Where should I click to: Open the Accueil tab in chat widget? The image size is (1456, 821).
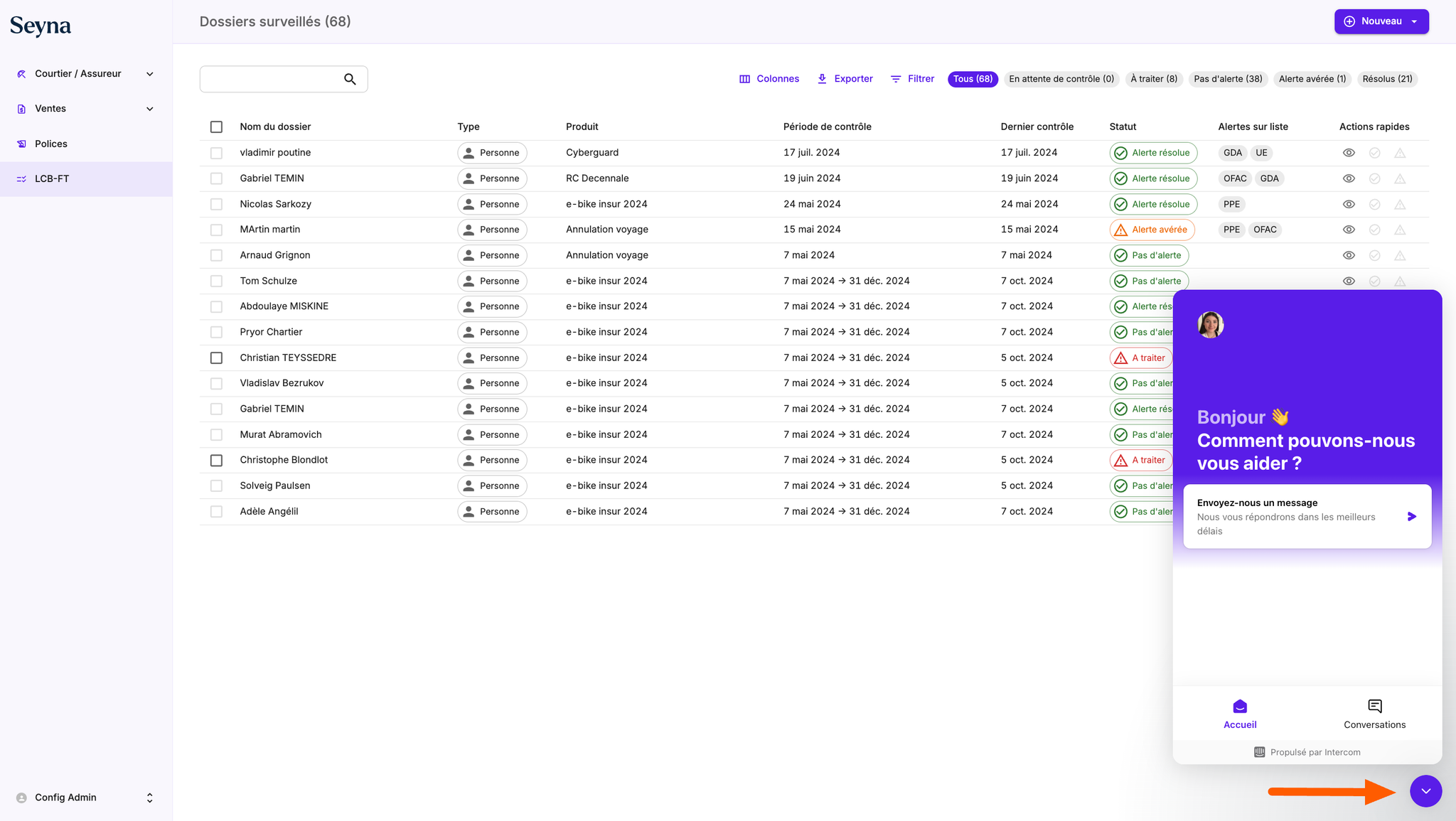click(x=1240, y=714)
